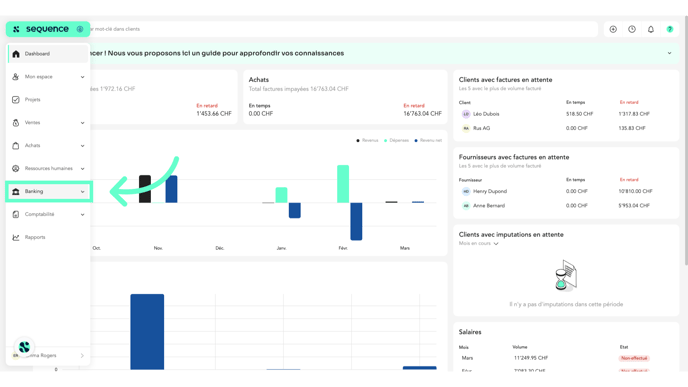Screen dimensions: 688x387
Task: Select Dashboard in the sidebar
Action: (48, 54)
